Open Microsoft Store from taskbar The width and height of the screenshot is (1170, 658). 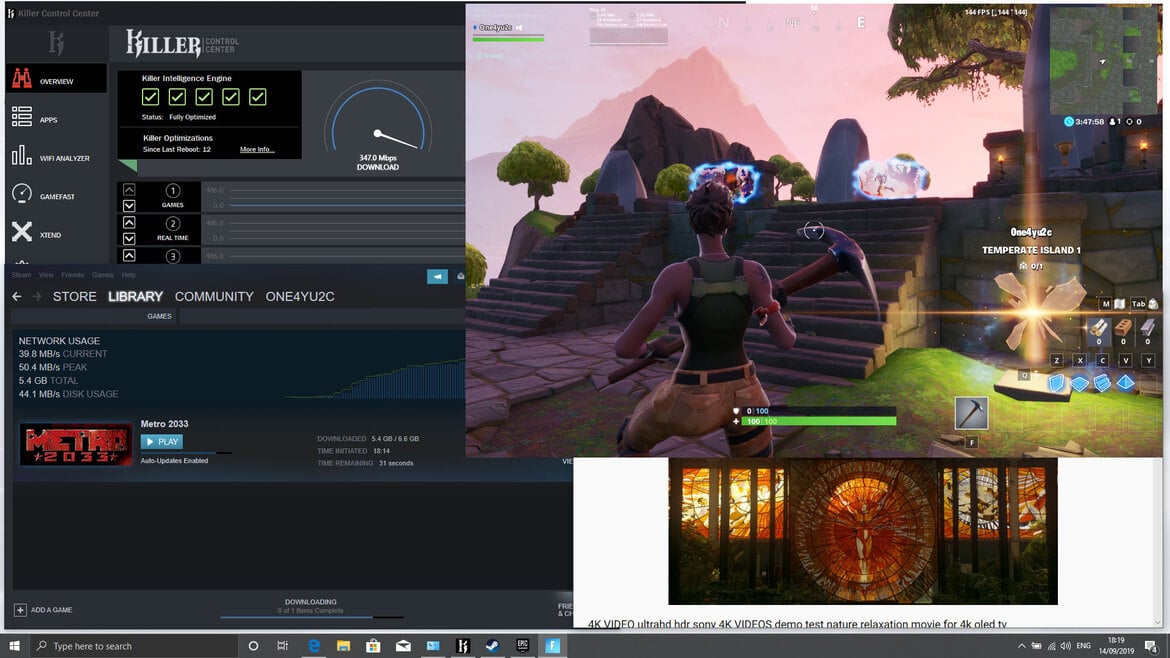click(373, 646)
